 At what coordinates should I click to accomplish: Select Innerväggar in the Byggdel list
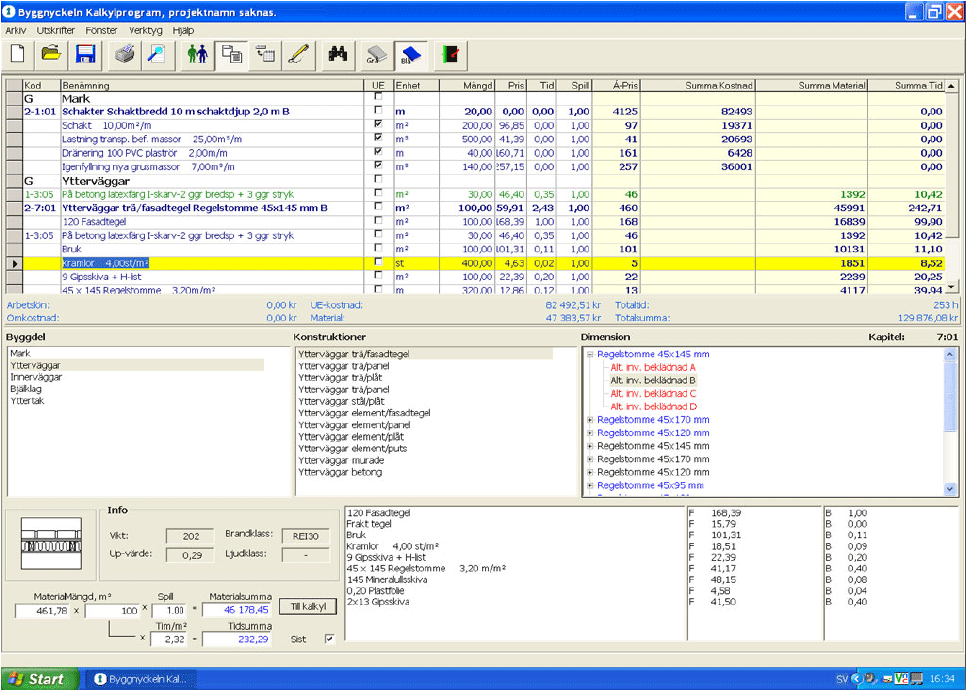click(36, 377)
